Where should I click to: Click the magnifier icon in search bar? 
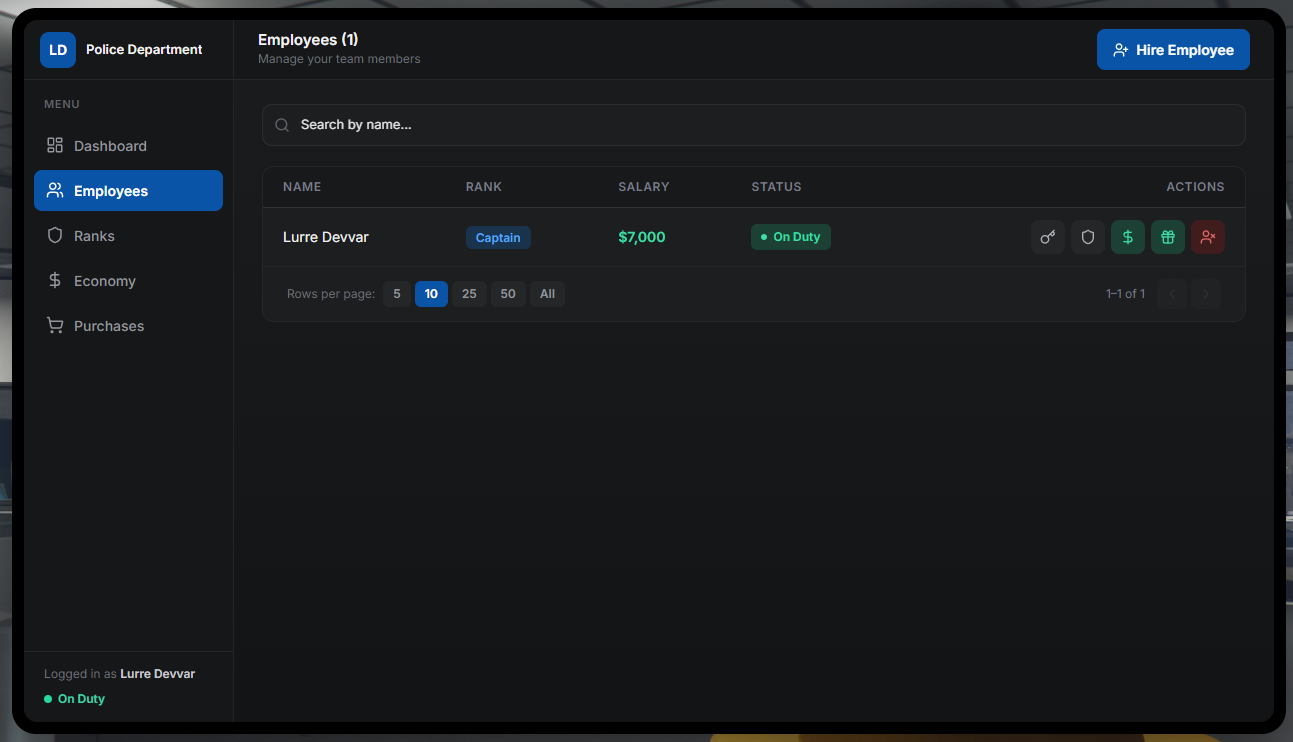[x=282, y=125]
